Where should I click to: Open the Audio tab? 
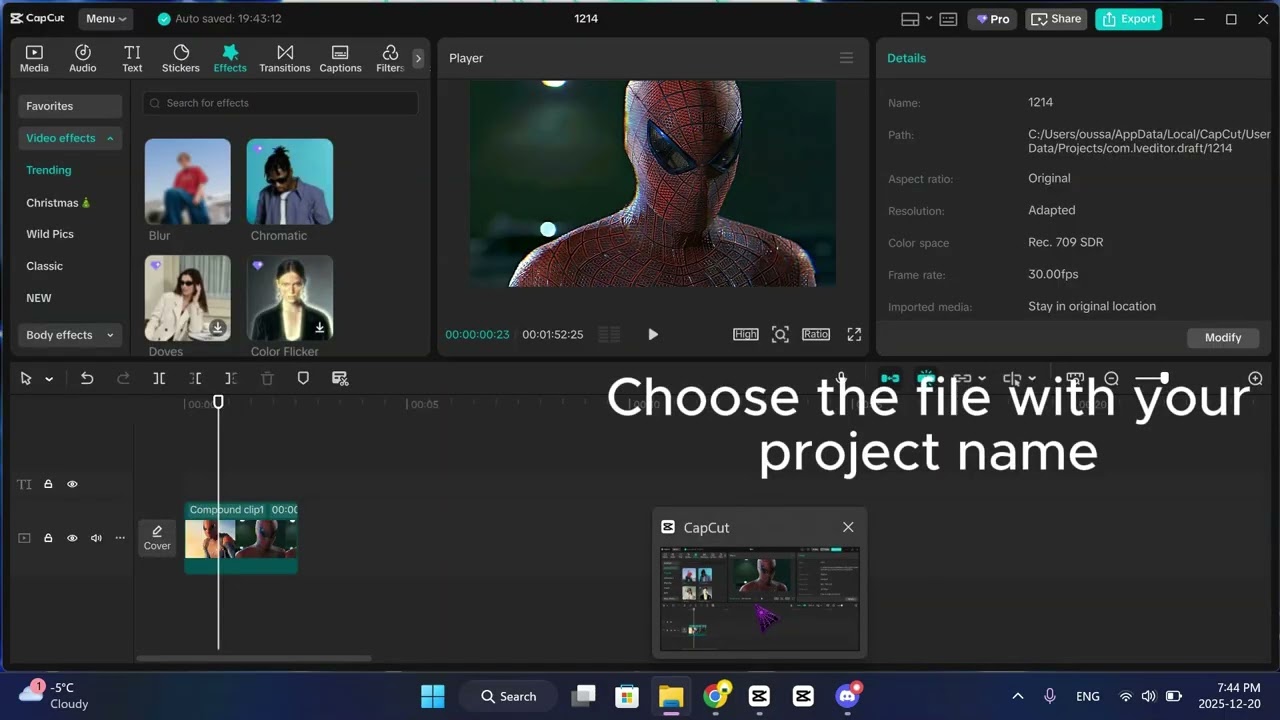(x=83, y=59)
